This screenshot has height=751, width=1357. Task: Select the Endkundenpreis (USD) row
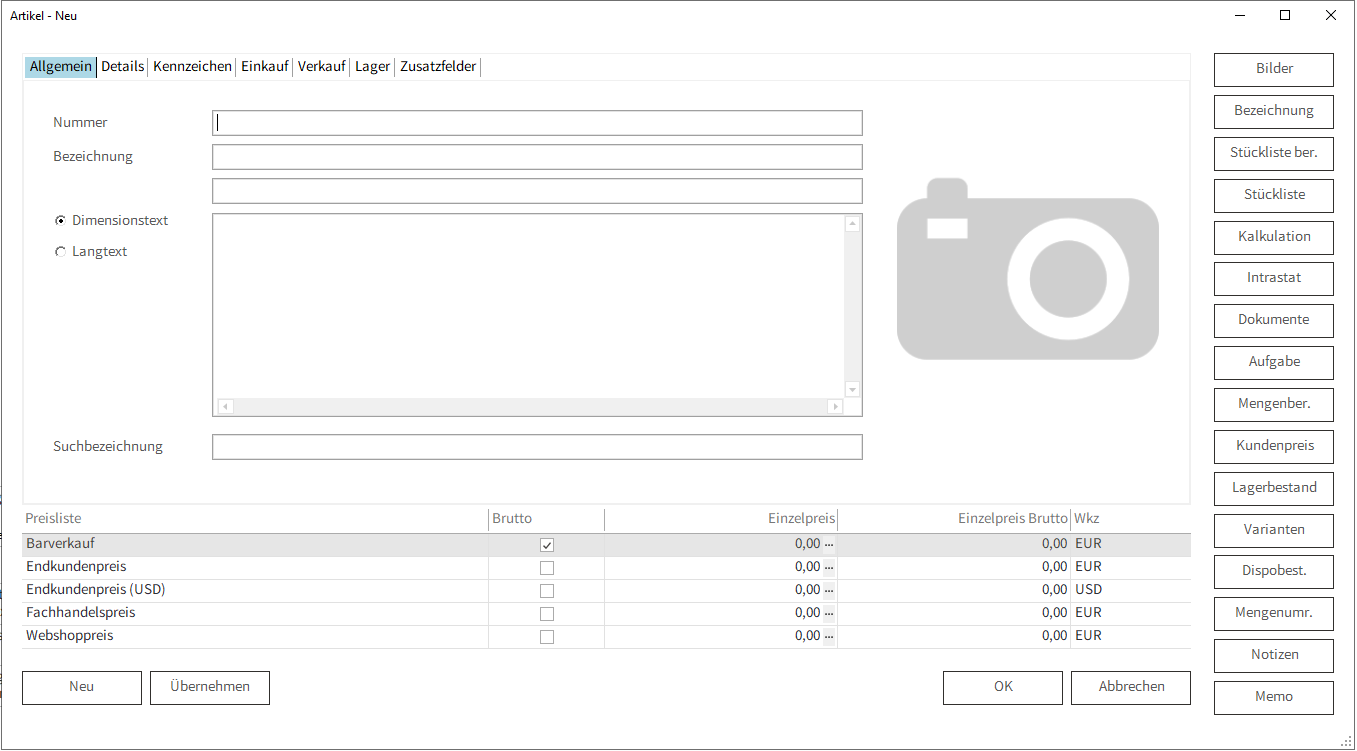pos(606,590)
